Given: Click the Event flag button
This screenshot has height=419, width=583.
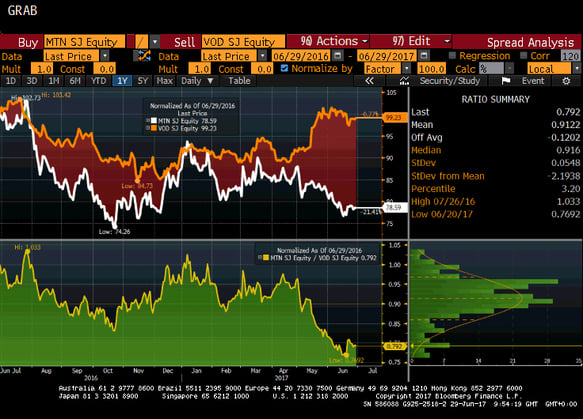Looking at the screenshot, I should 523,81.
